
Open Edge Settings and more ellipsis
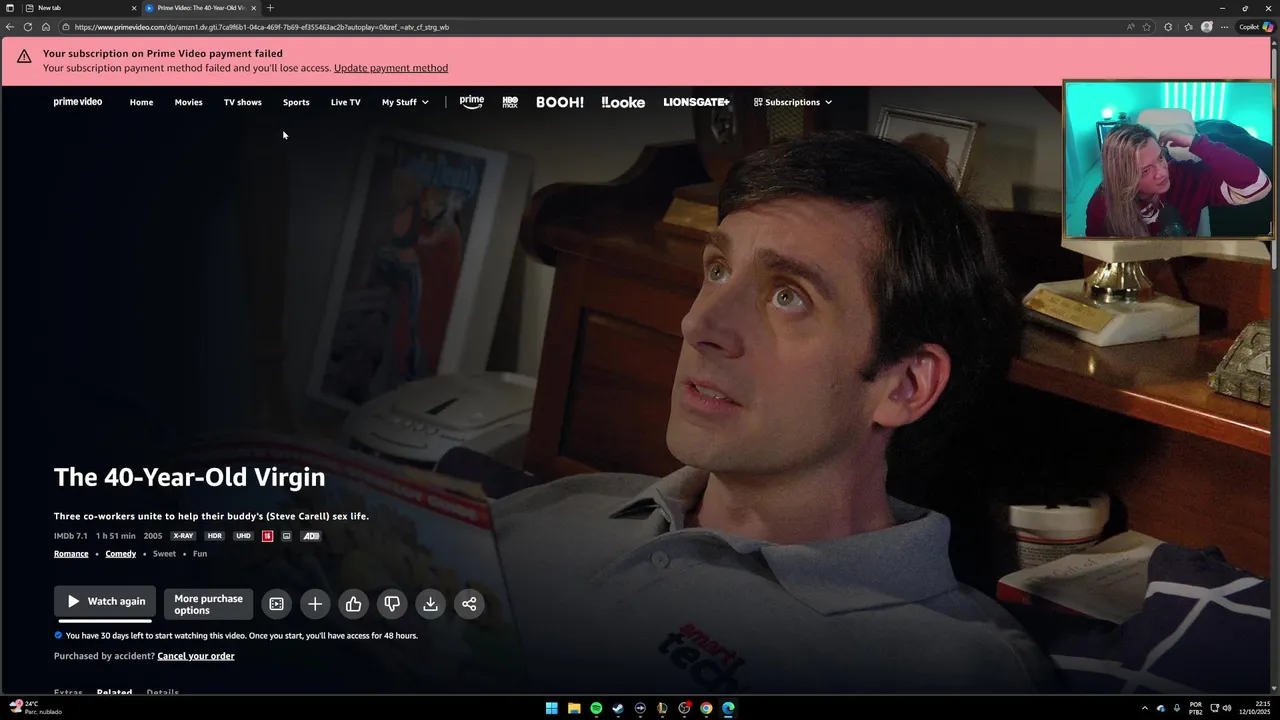1225,27
